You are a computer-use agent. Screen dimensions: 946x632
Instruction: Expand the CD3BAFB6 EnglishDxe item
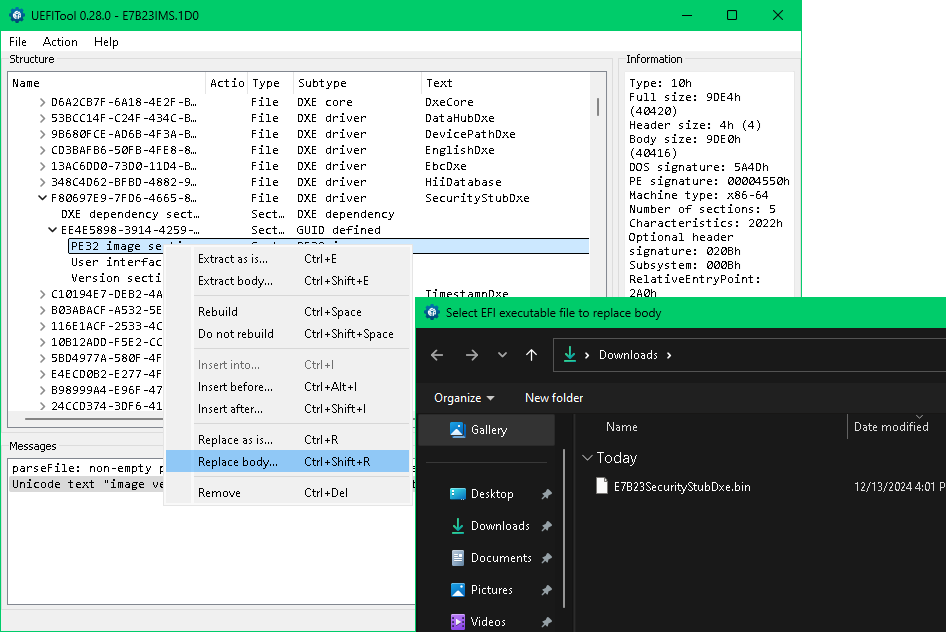(x=42, y=150)
